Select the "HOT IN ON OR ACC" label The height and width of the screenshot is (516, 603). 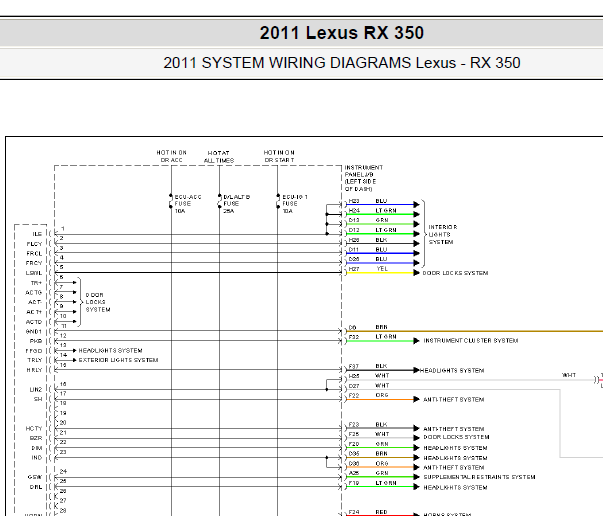click(172, 156)
